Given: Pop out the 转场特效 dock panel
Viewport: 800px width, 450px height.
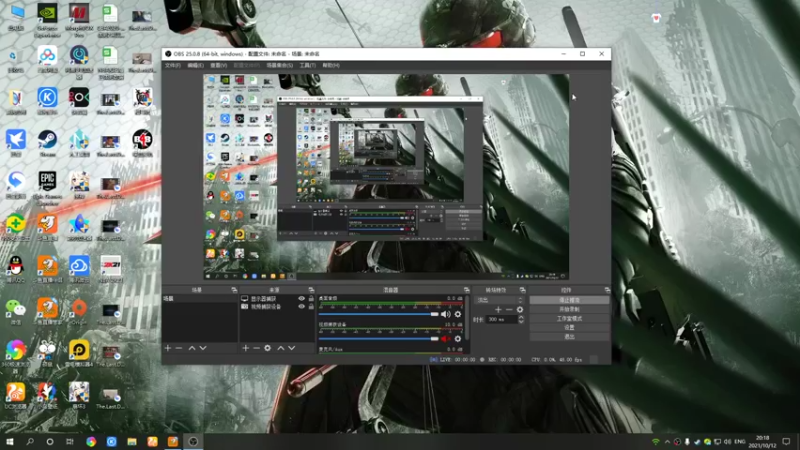Looking at the screenshot, I should tap(522, 290).
